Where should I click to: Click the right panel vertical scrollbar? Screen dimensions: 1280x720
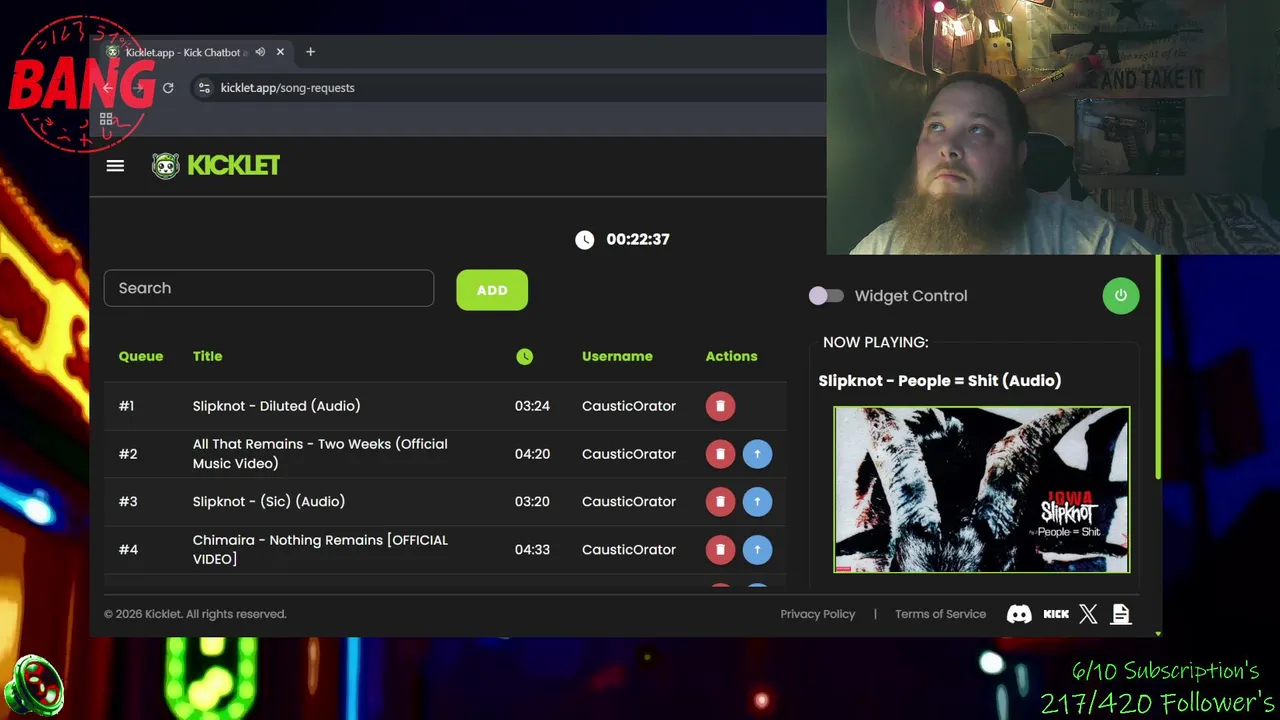[x=1158, y=368]
